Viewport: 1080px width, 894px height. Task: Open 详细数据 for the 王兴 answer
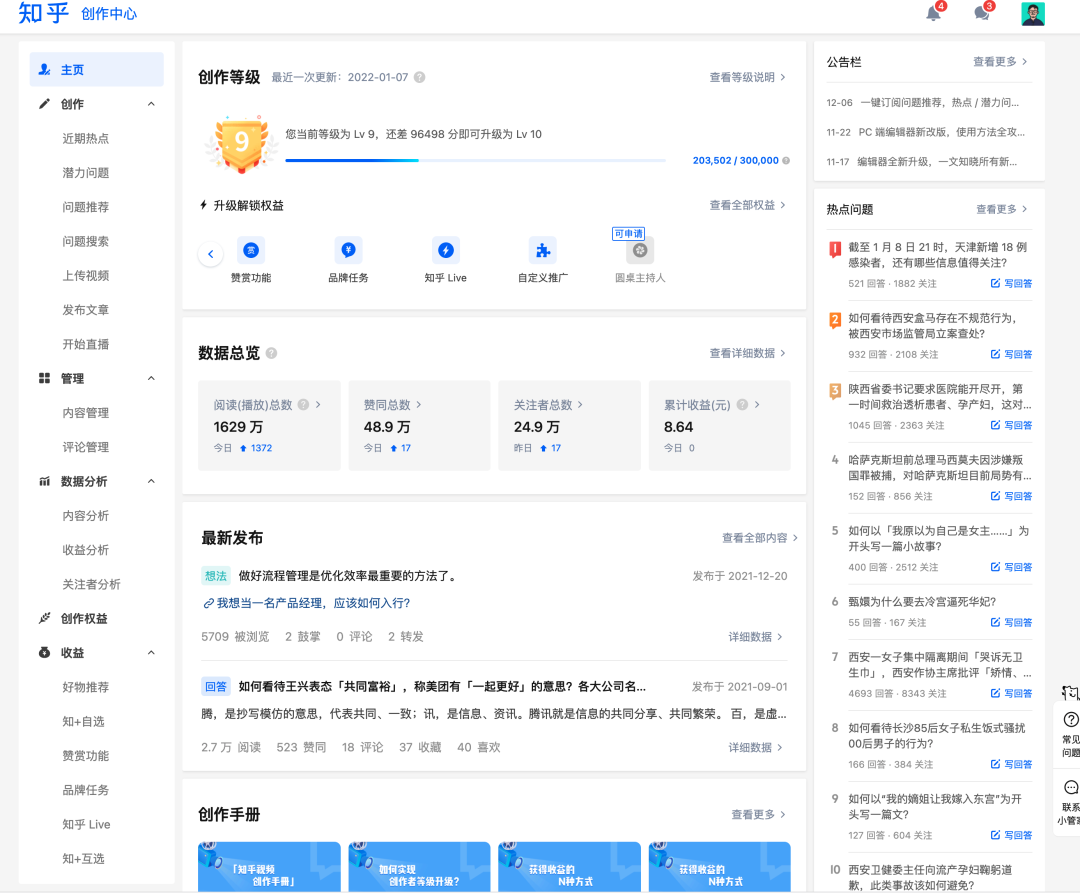pyautogui.click(x=756, y=747)
